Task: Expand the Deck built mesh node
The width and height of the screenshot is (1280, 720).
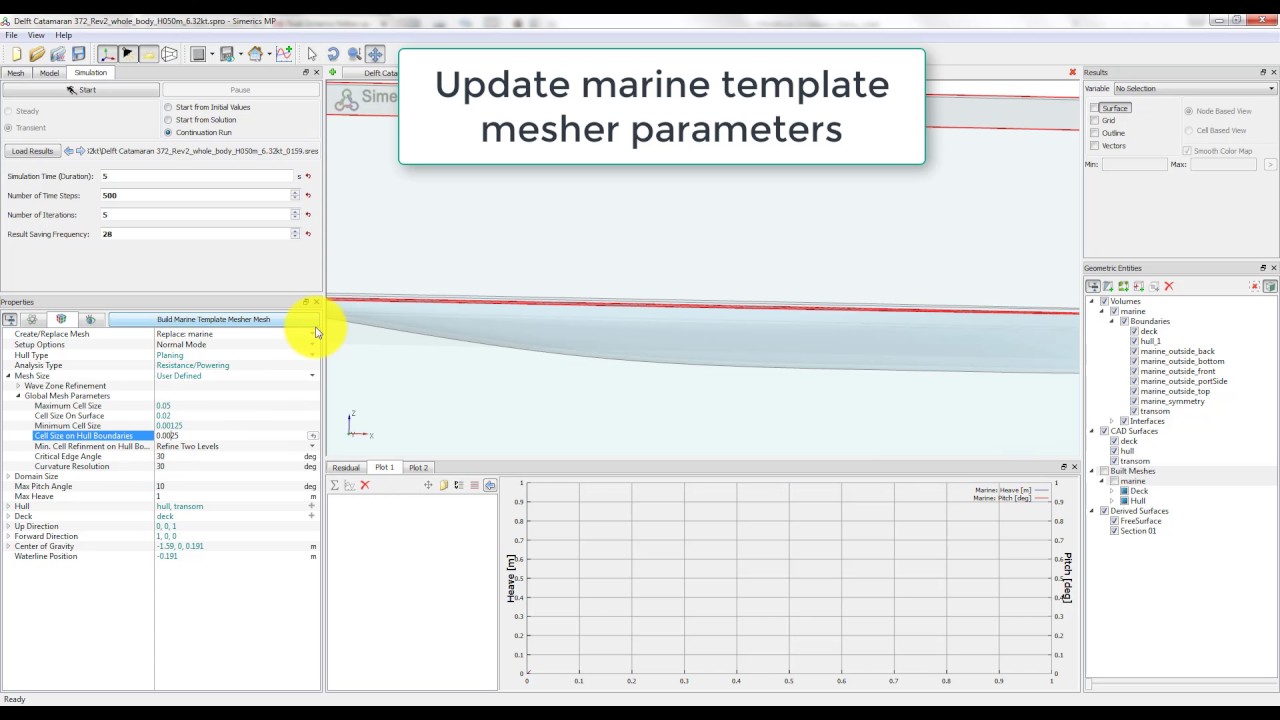Action: [1112, 491]
